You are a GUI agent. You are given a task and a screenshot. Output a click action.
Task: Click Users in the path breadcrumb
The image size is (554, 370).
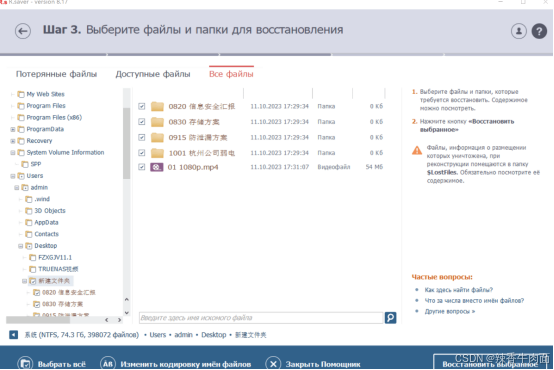(x=157, y=335)
